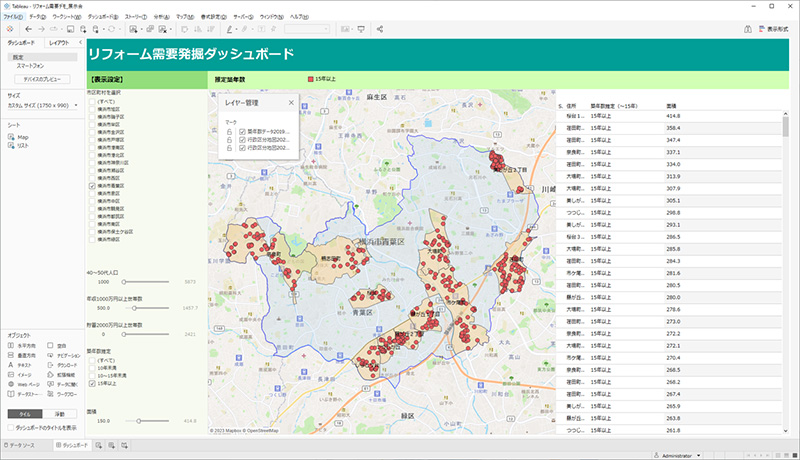Click the duplicate sheet toolbar icon
Viewport: 800px width, 460px height.
click(x=150, y=29)
